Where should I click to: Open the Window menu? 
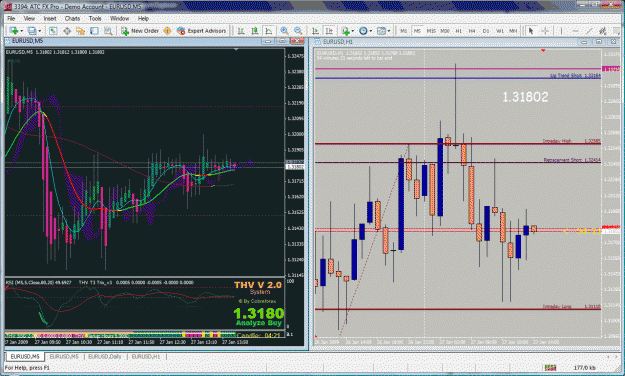tap(120, 18)
